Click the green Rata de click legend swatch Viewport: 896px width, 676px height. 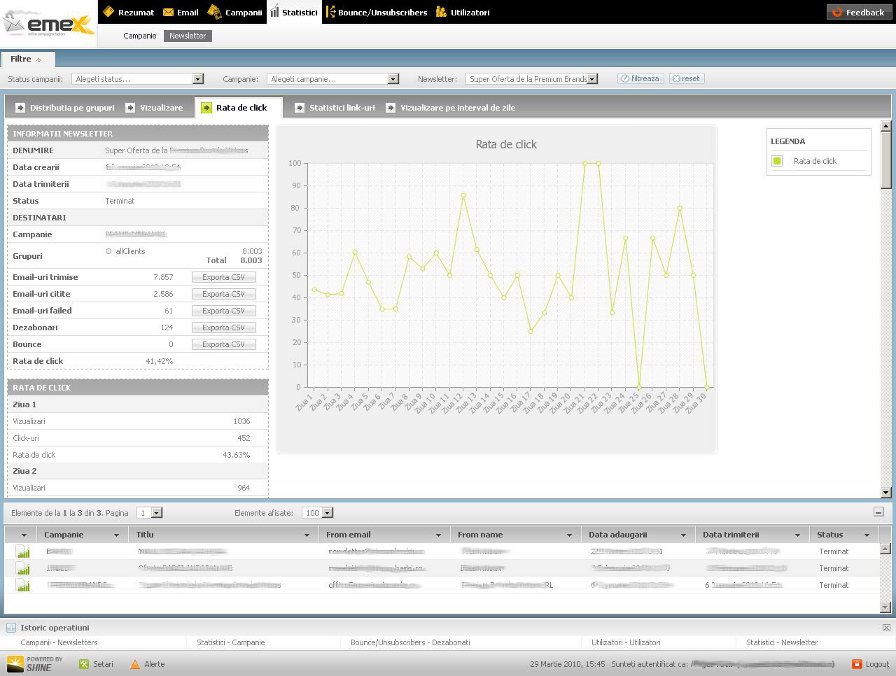777,161
